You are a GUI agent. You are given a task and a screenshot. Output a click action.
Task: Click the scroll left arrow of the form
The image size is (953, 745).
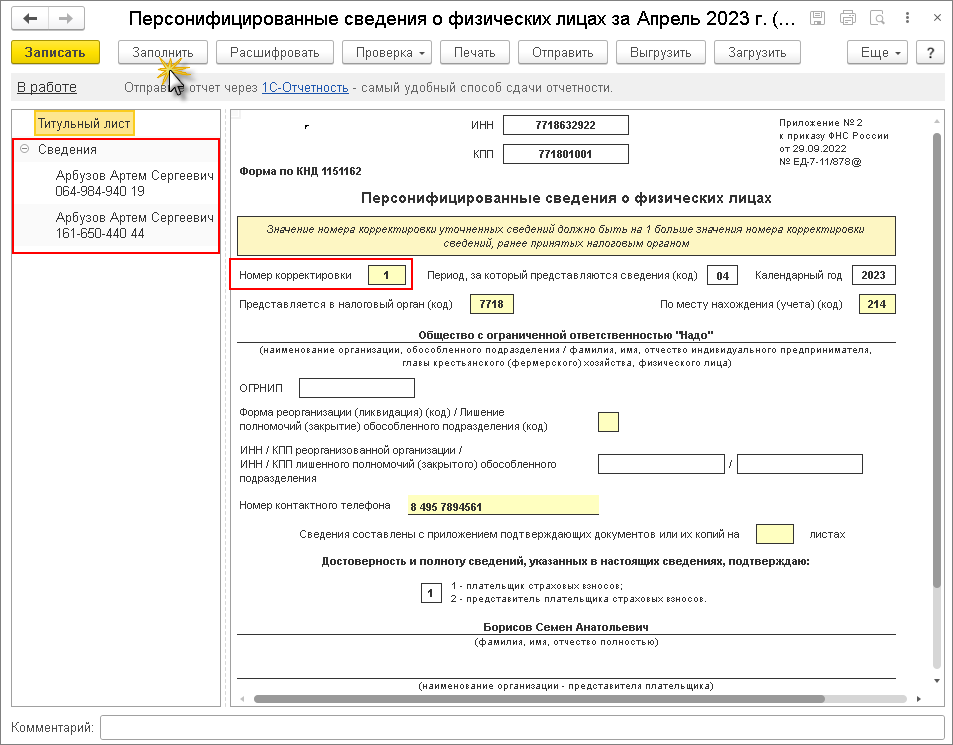tap(243, 699)
